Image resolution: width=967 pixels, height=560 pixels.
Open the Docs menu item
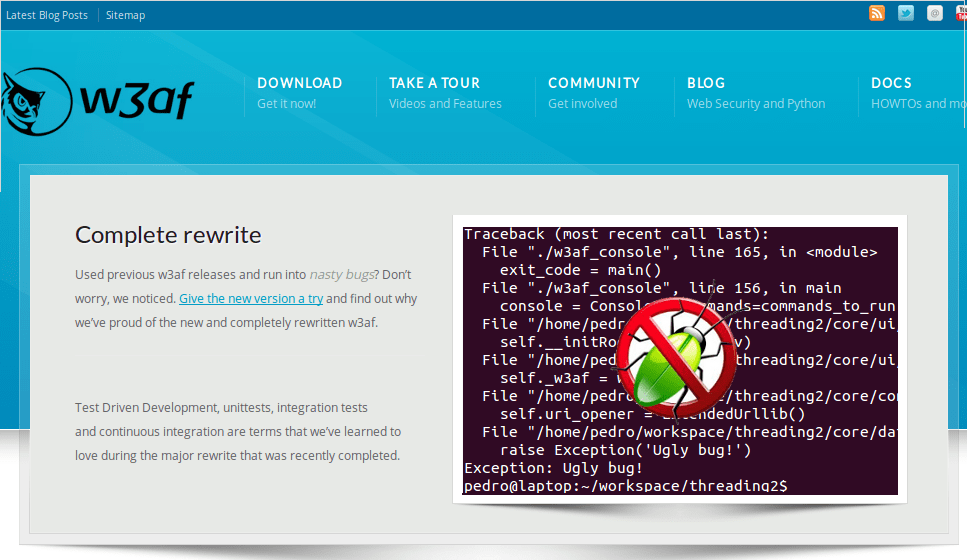point(891,83)
